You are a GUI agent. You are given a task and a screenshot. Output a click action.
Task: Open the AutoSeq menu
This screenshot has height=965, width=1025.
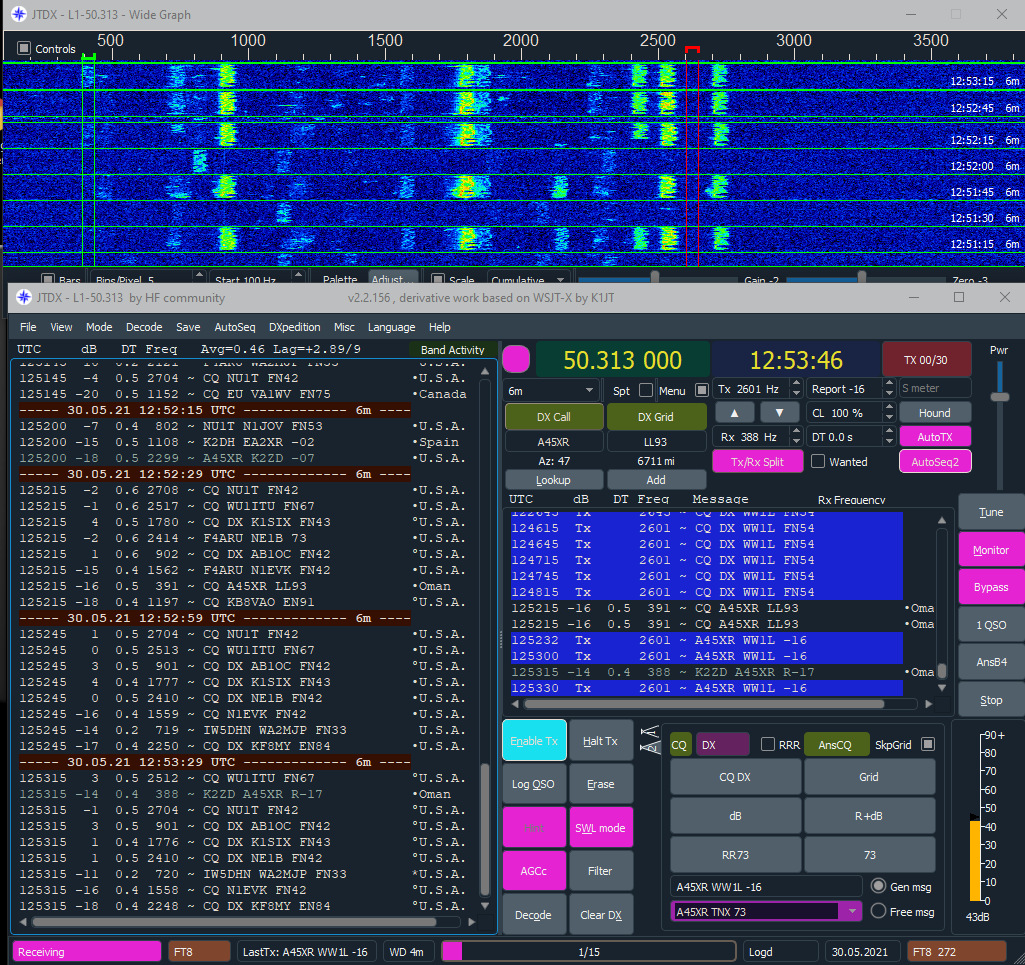pyautogui.click(x=235, y=327)
